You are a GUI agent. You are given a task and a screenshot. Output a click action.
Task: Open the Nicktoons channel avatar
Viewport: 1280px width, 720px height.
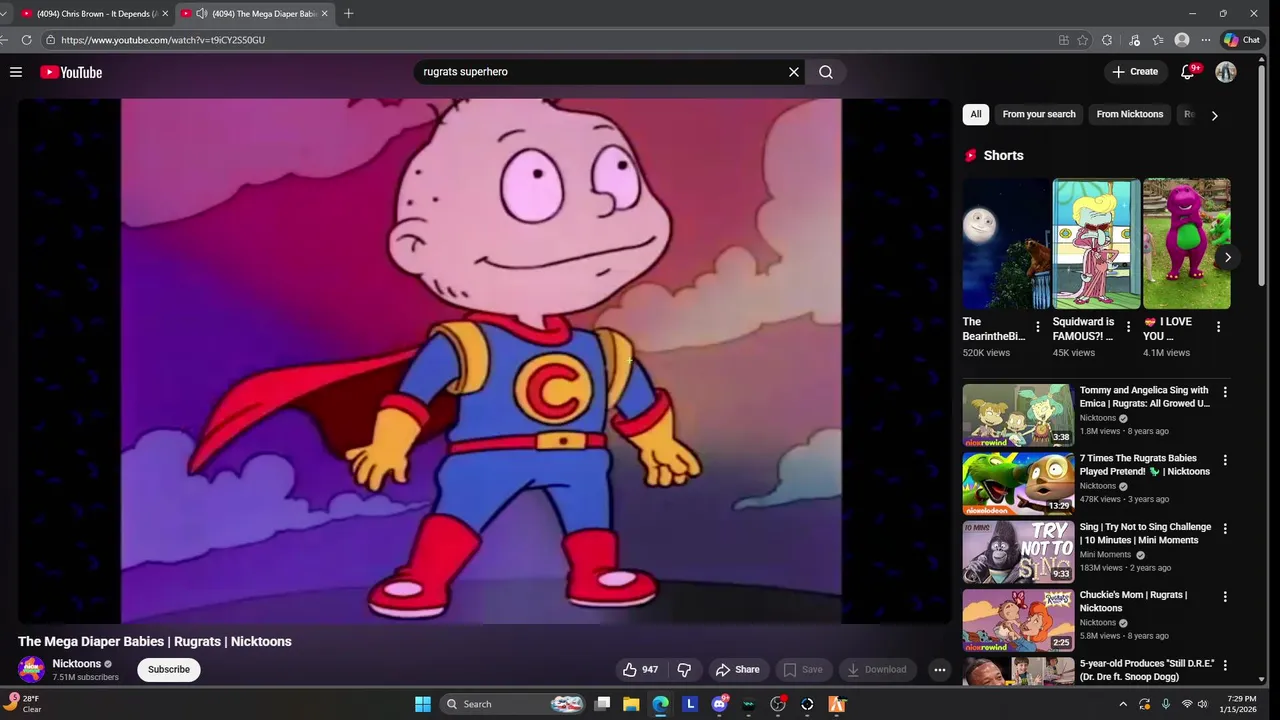pos(32,670)
